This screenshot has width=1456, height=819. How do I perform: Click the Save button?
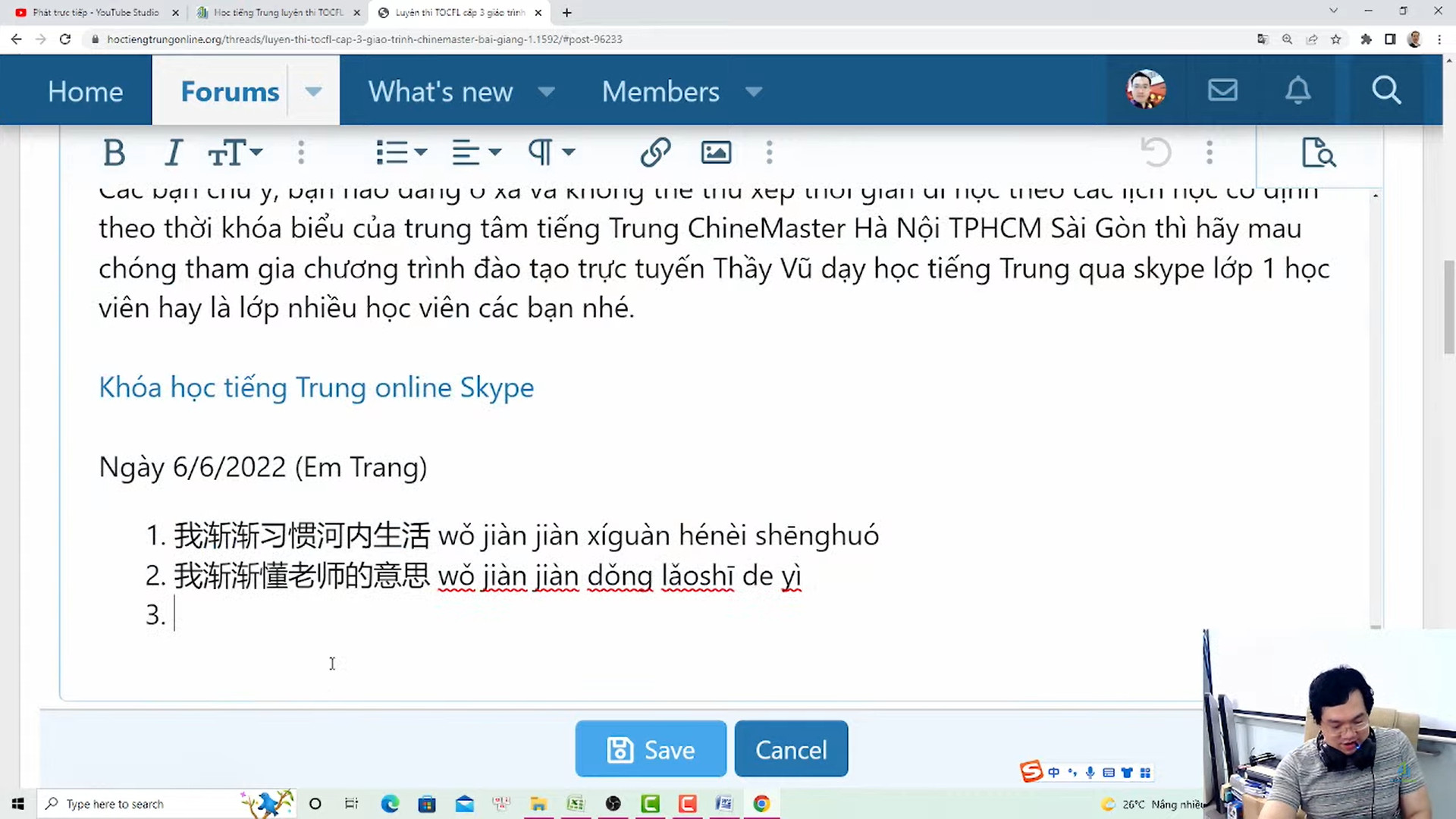pyautogui.click(x=651, y=749)
